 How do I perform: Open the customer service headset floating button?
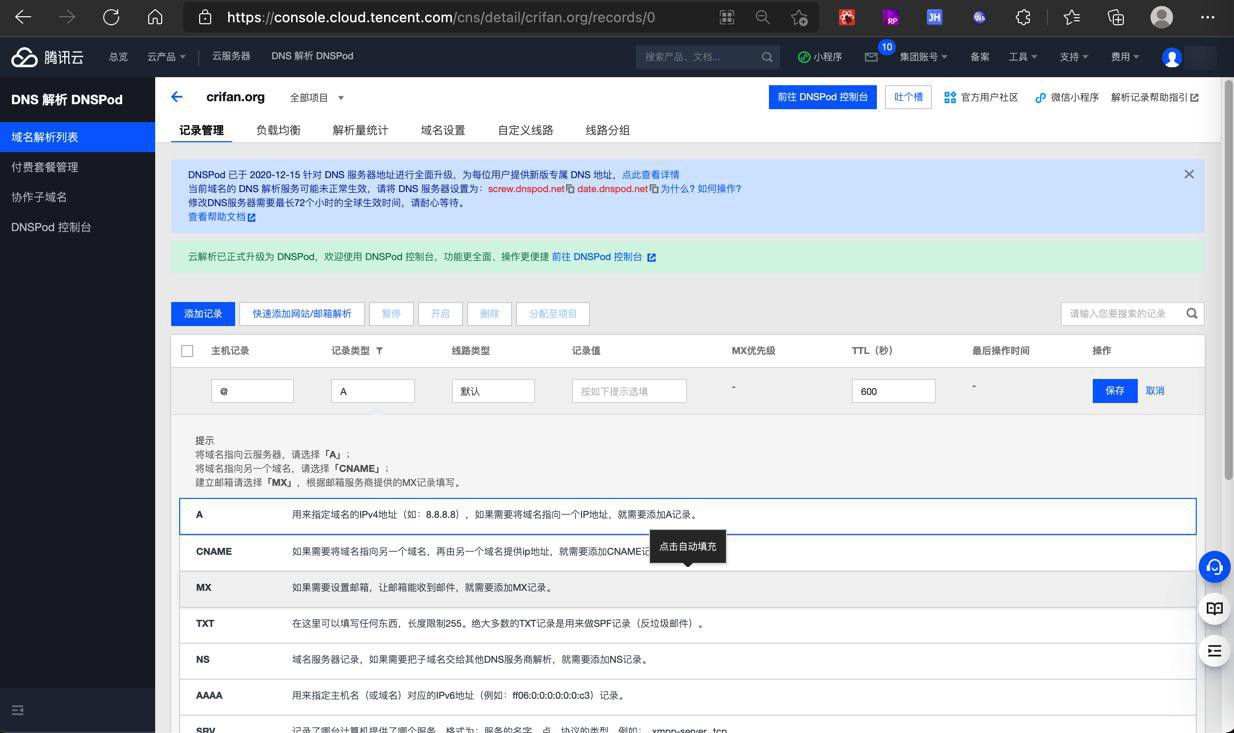point(1214,567)
